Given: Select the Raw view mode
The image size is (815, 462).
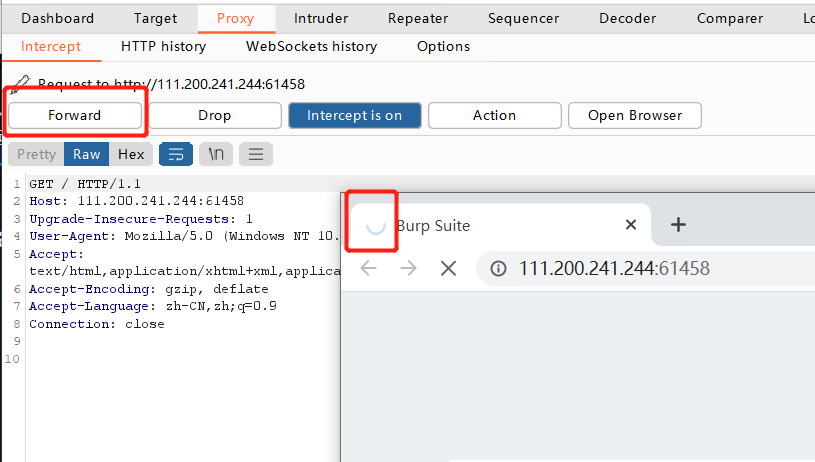Looking at the screenshot, I should coord(87,154).
